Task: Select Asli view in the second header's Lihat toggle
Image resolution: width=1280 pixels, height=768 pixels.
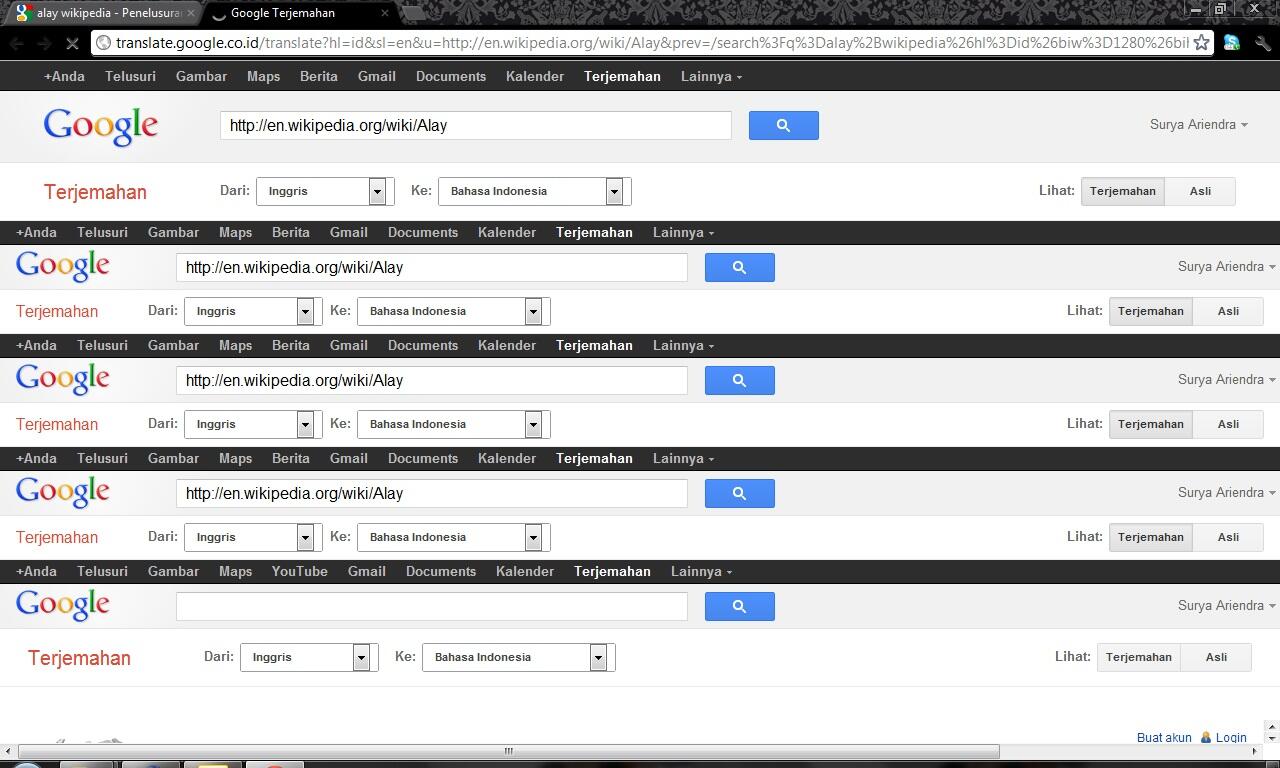Action: click(1228, 311)
